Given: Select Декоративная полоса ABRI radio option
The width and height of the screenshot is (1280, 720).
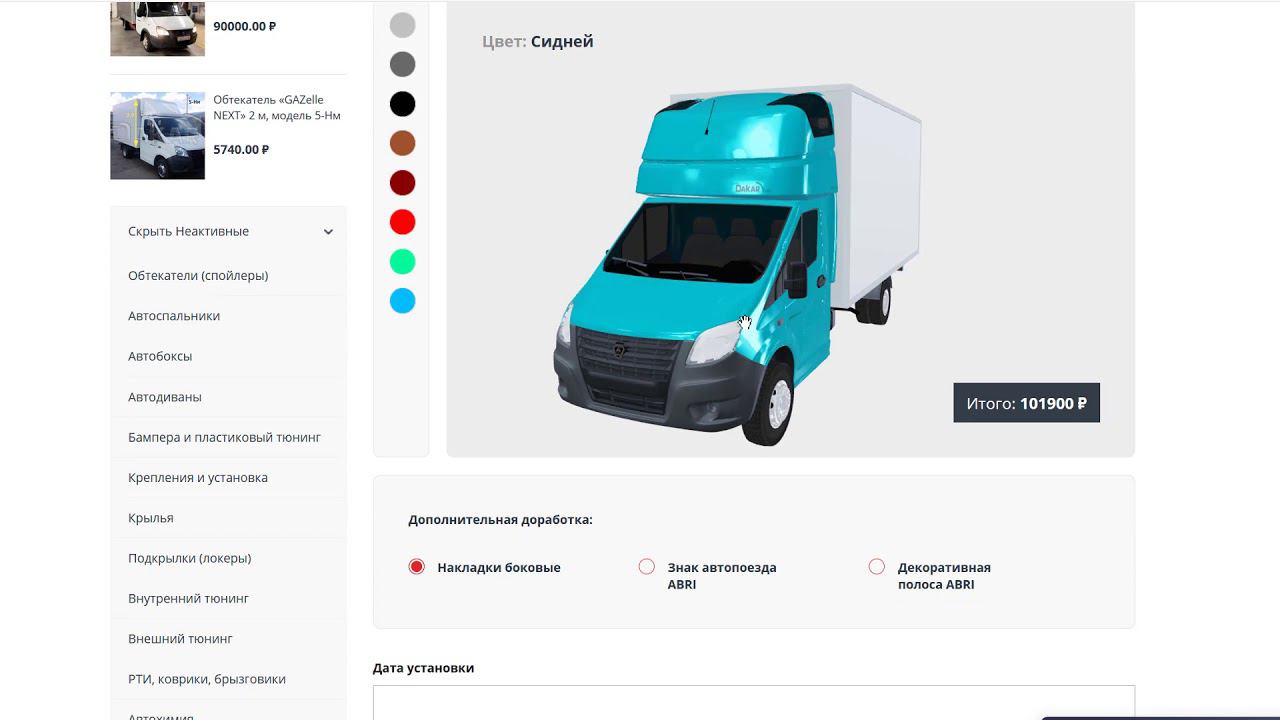Looking at the screenshot, I should click(x=877, y=567).
